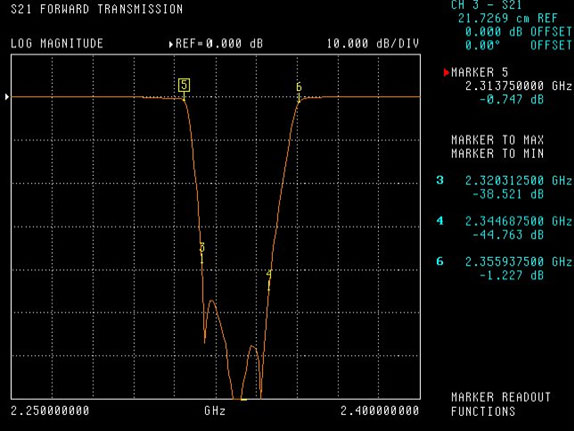Click the cyan marker number 6
The width and height of the screenshot is (574, 431).
440,261
